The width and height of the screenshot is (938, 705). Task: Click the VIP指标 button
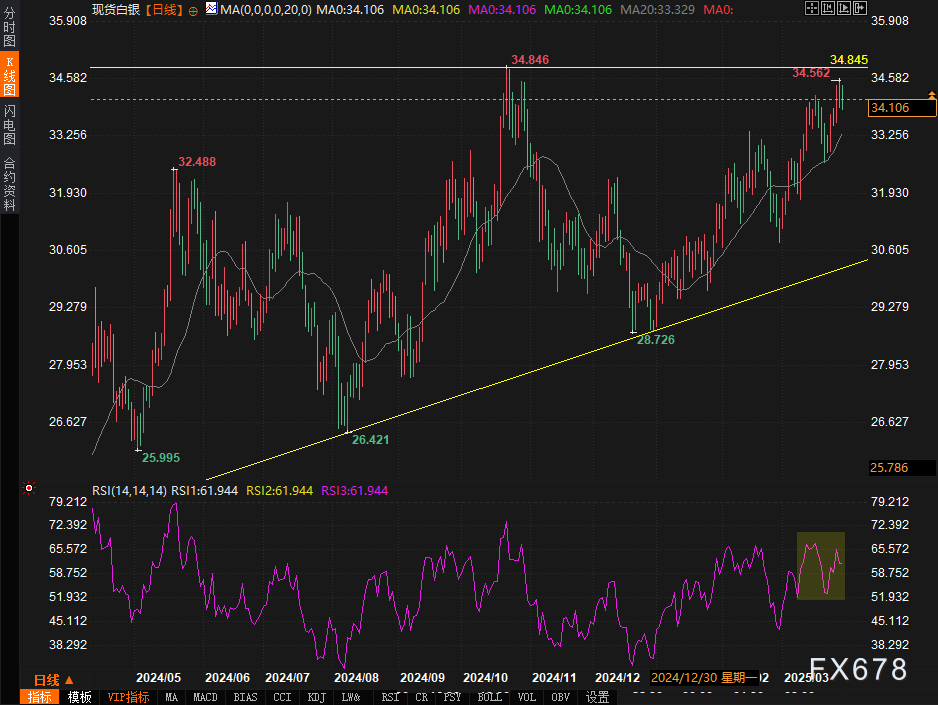(x=128, y=697)
